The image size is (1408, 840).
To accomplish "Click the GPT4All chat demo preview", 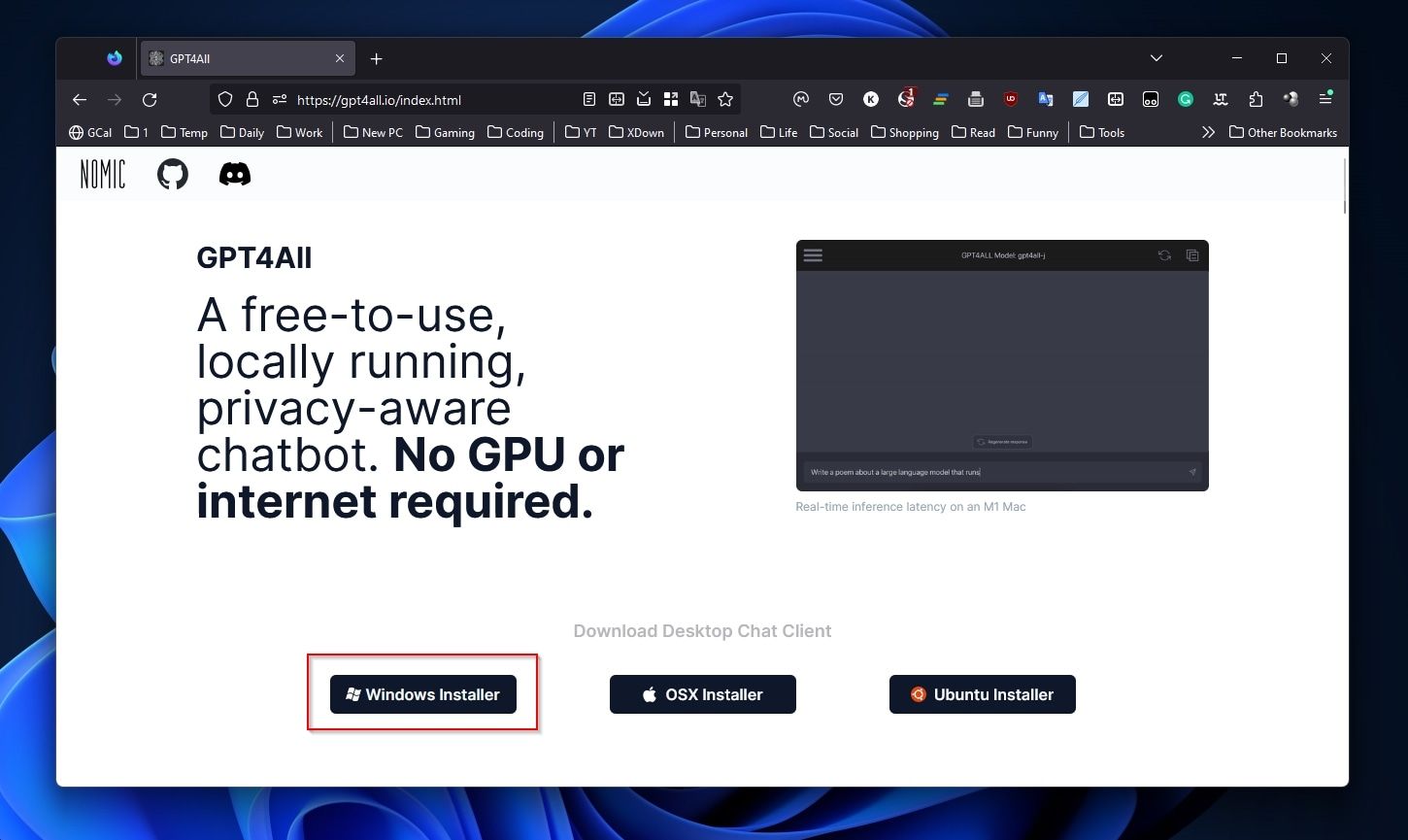I will click(1002, 365).
